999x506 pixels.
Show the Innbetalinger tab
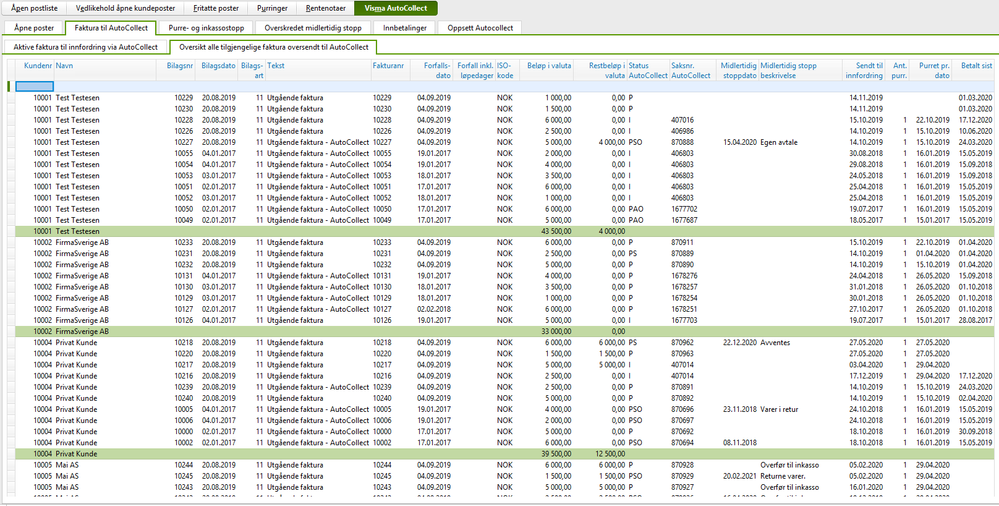pos(405,28)
